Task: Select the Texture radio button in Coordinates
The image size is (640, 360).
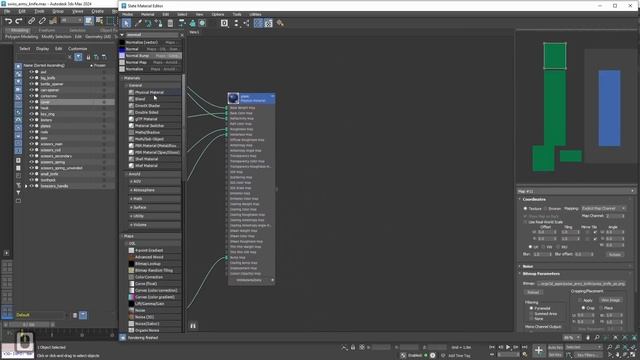Action: [525, 209]
